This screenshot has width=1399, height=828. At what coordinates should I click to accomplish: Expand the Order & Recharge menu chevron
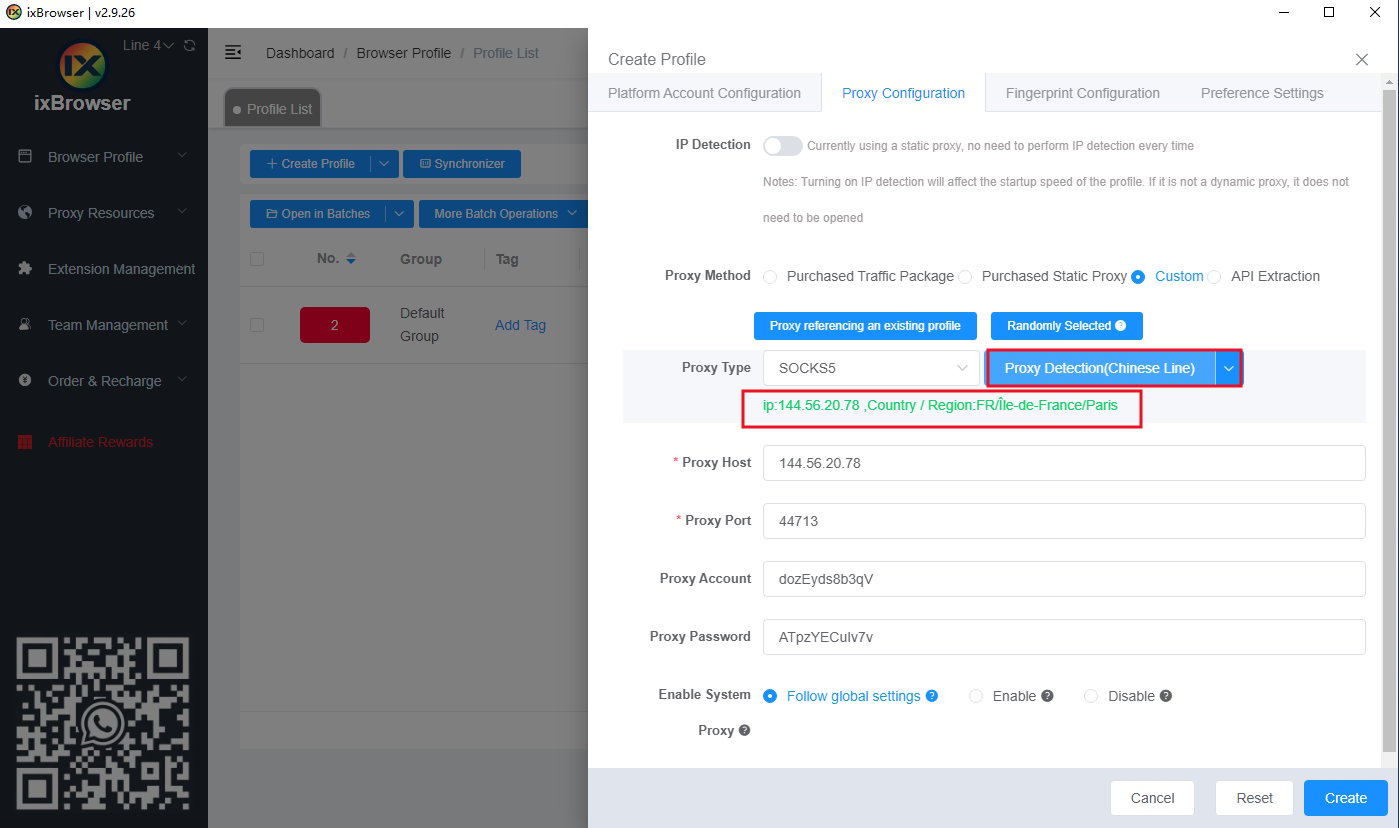[182, 381]
